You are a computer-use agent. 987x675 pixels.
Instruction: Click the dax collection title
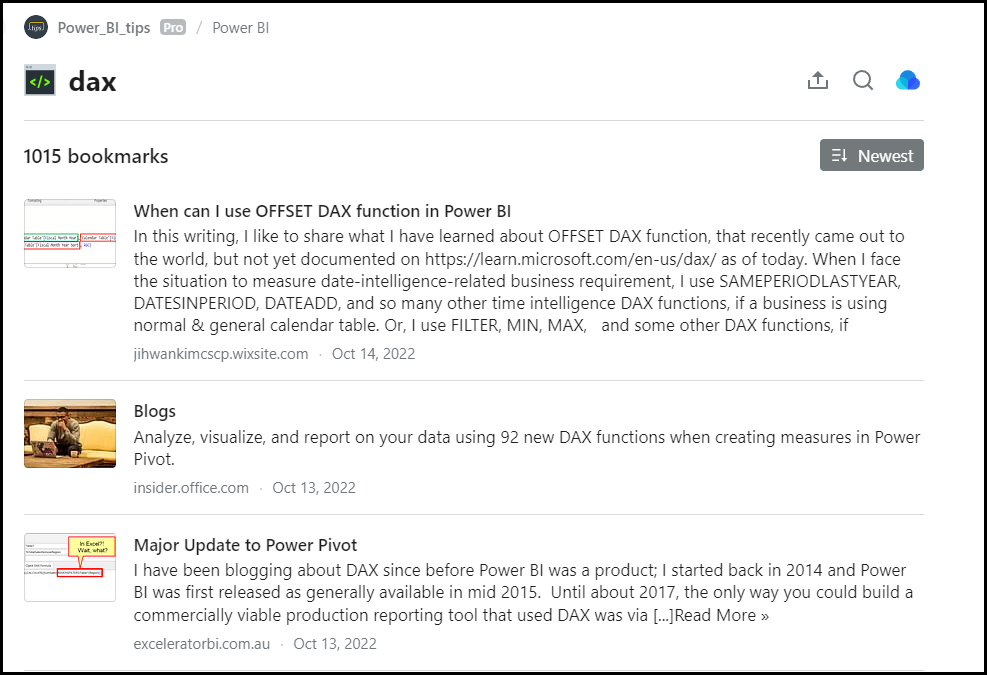click(92, 81)
